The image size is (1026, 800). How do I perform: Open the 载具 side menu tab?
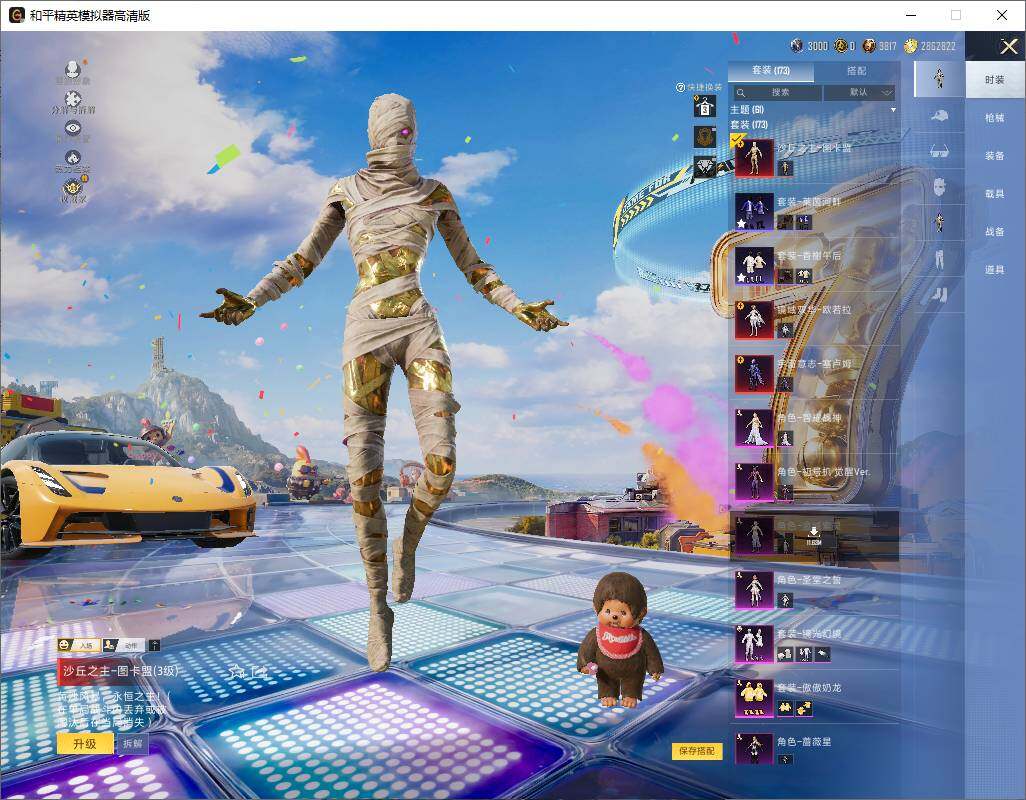[x=995, y=194]
